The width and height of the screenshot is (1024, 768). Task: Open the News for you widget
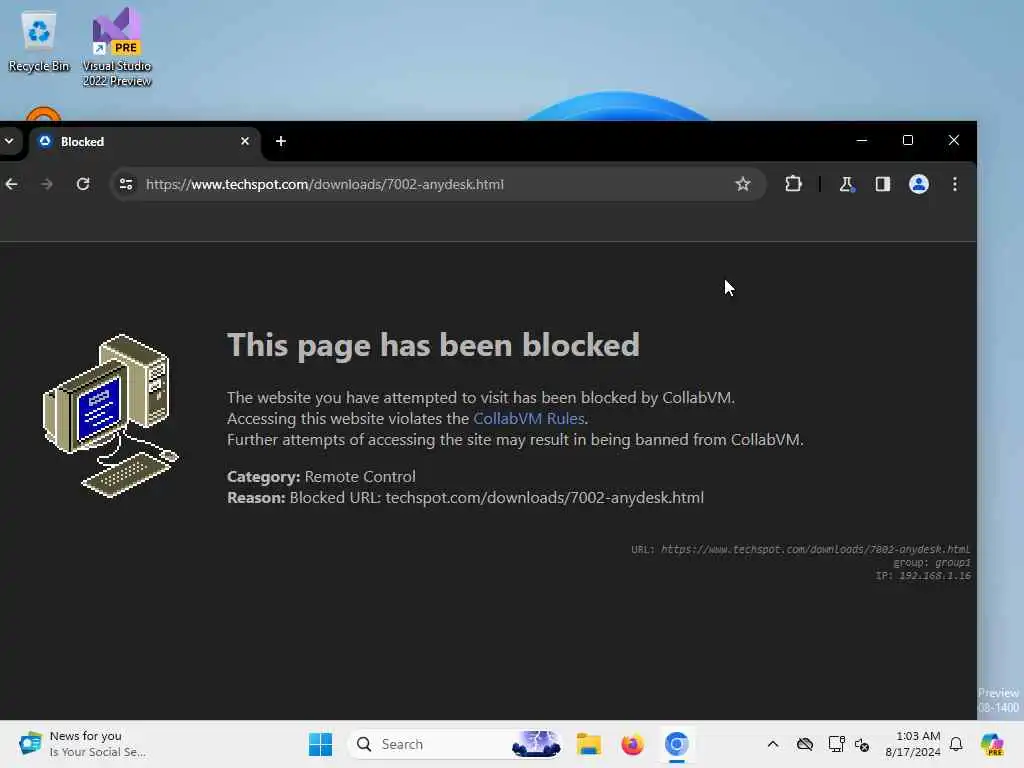(82, 744)
